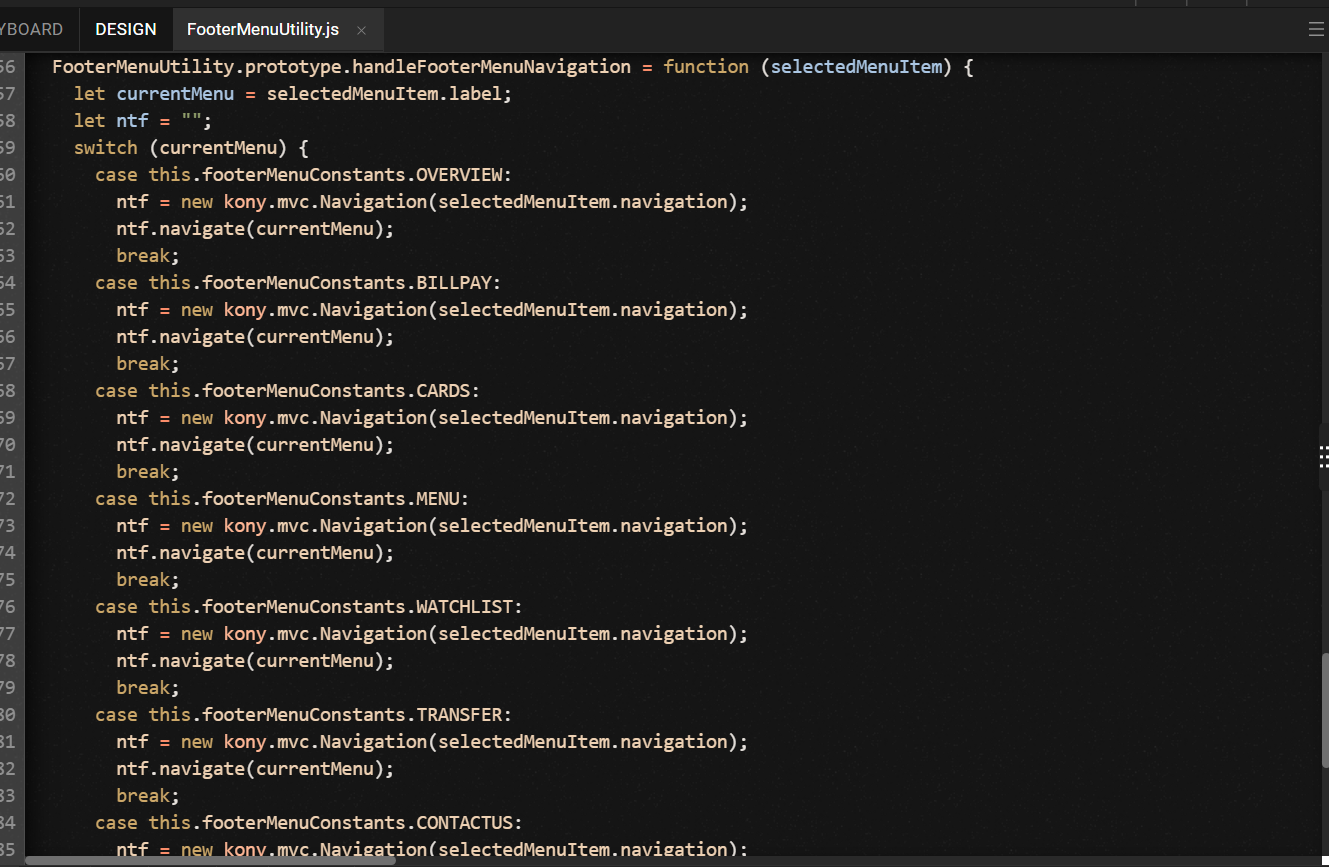Image resolution: width=1329 pixels, height=867 pixels.
Task: Click the selectedMenuItem function parameter
Action: [856, 67]
